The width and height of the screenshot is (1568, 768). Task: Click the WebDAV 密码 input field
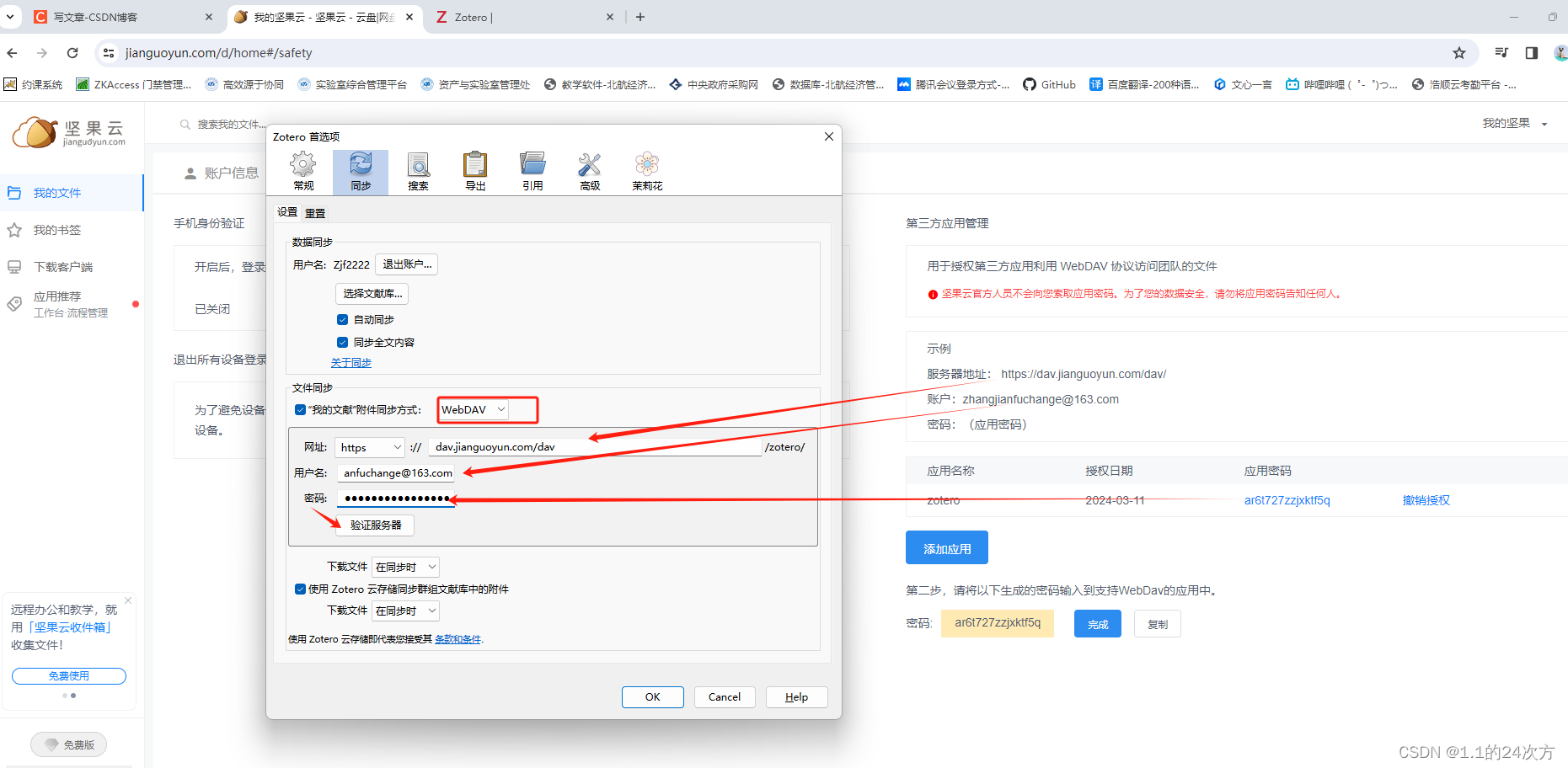[396, 499]
